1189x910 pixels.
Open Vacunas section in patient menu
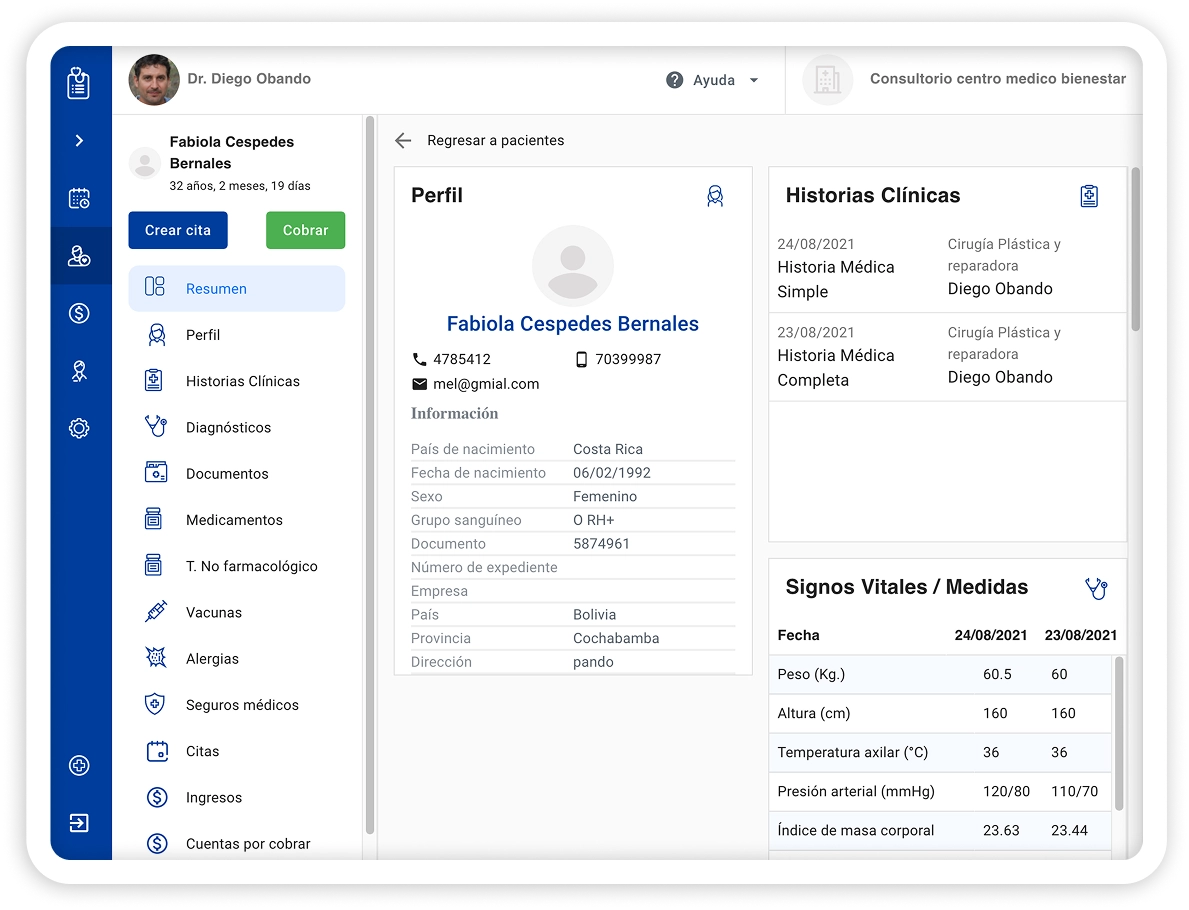tap(213, 612)
